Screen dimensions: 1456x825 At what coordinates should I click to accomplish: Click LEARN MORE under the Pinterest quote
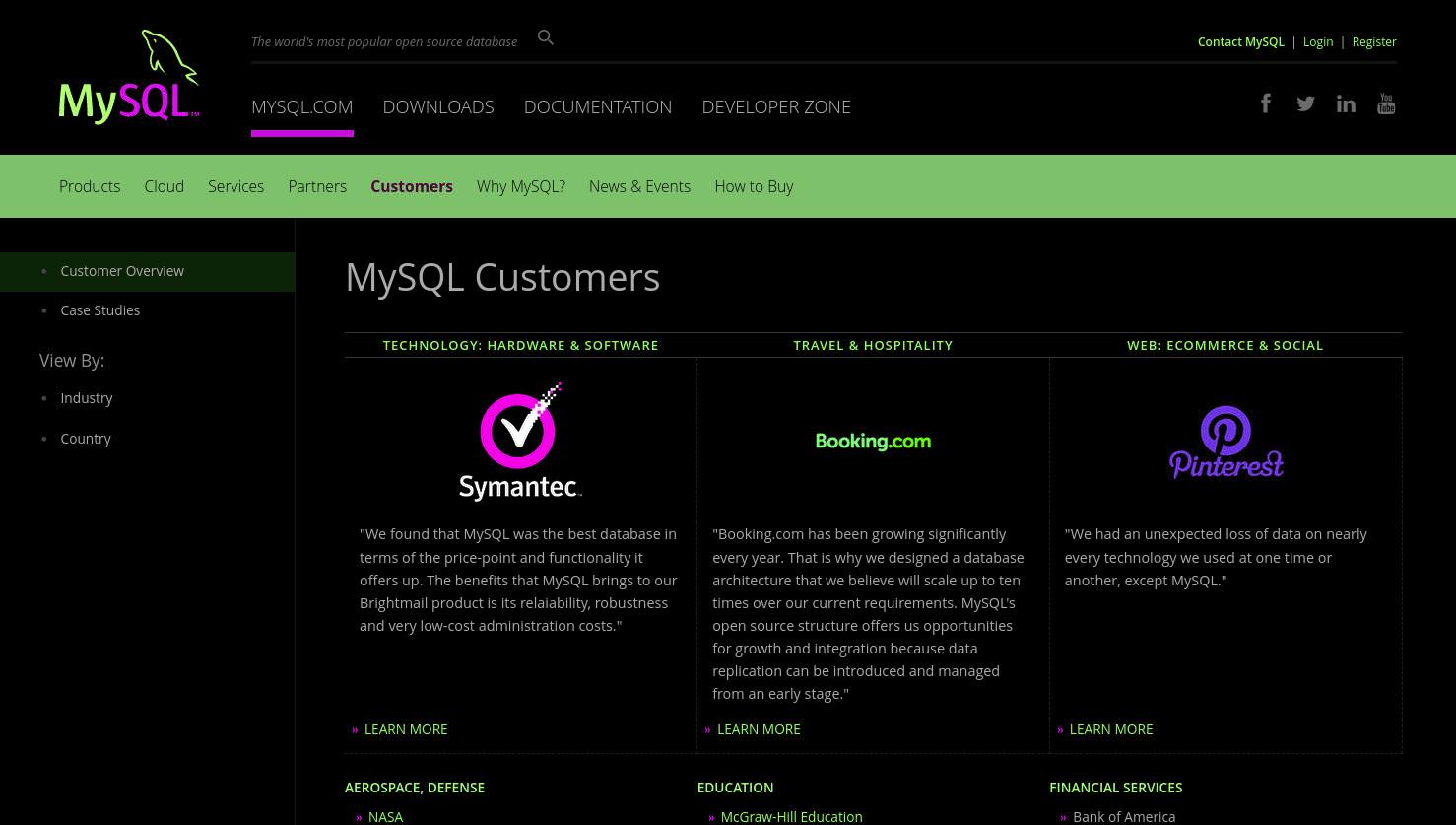coord(1111,729)
